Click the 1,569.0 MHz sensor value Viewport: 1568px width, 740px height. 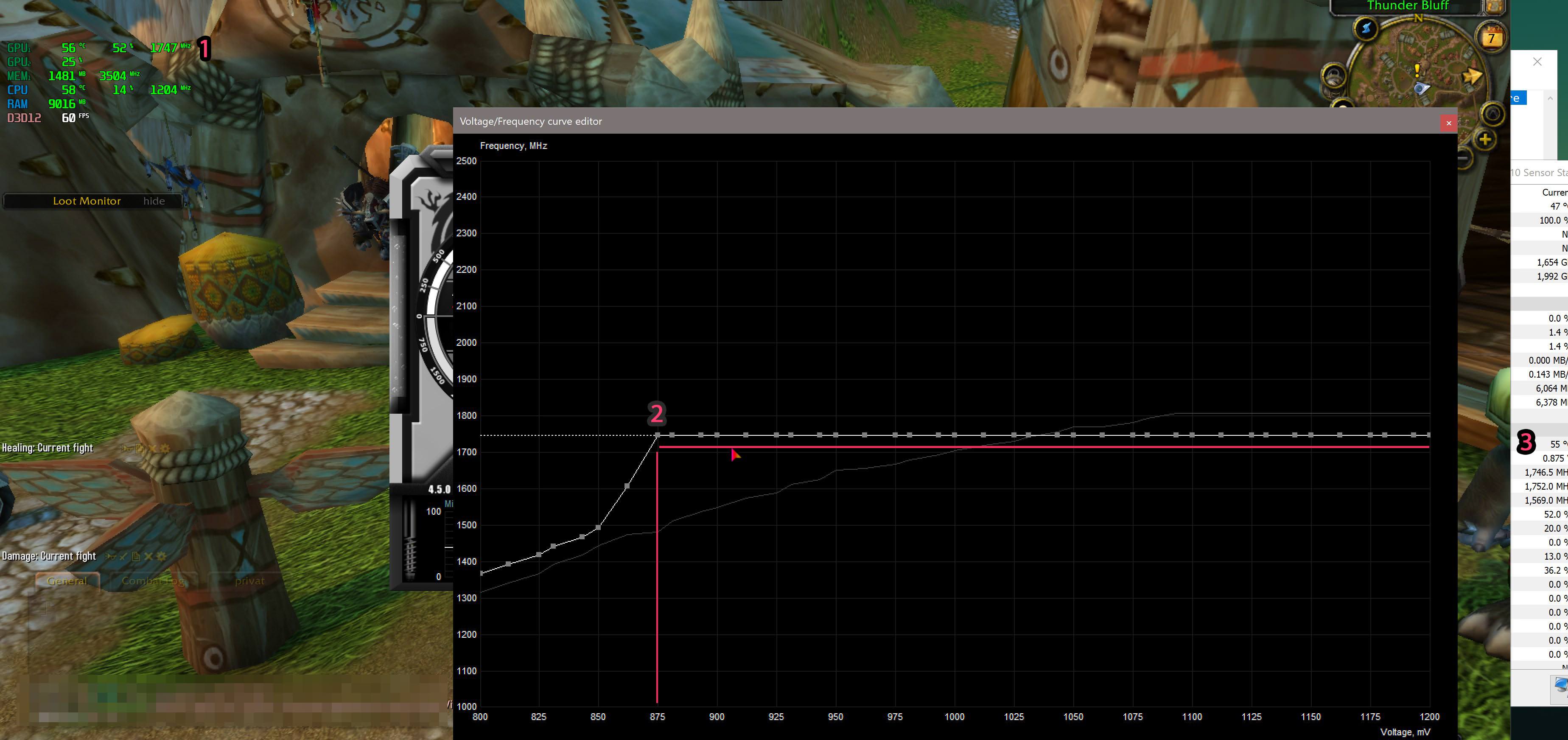[x=1546, y=500]
